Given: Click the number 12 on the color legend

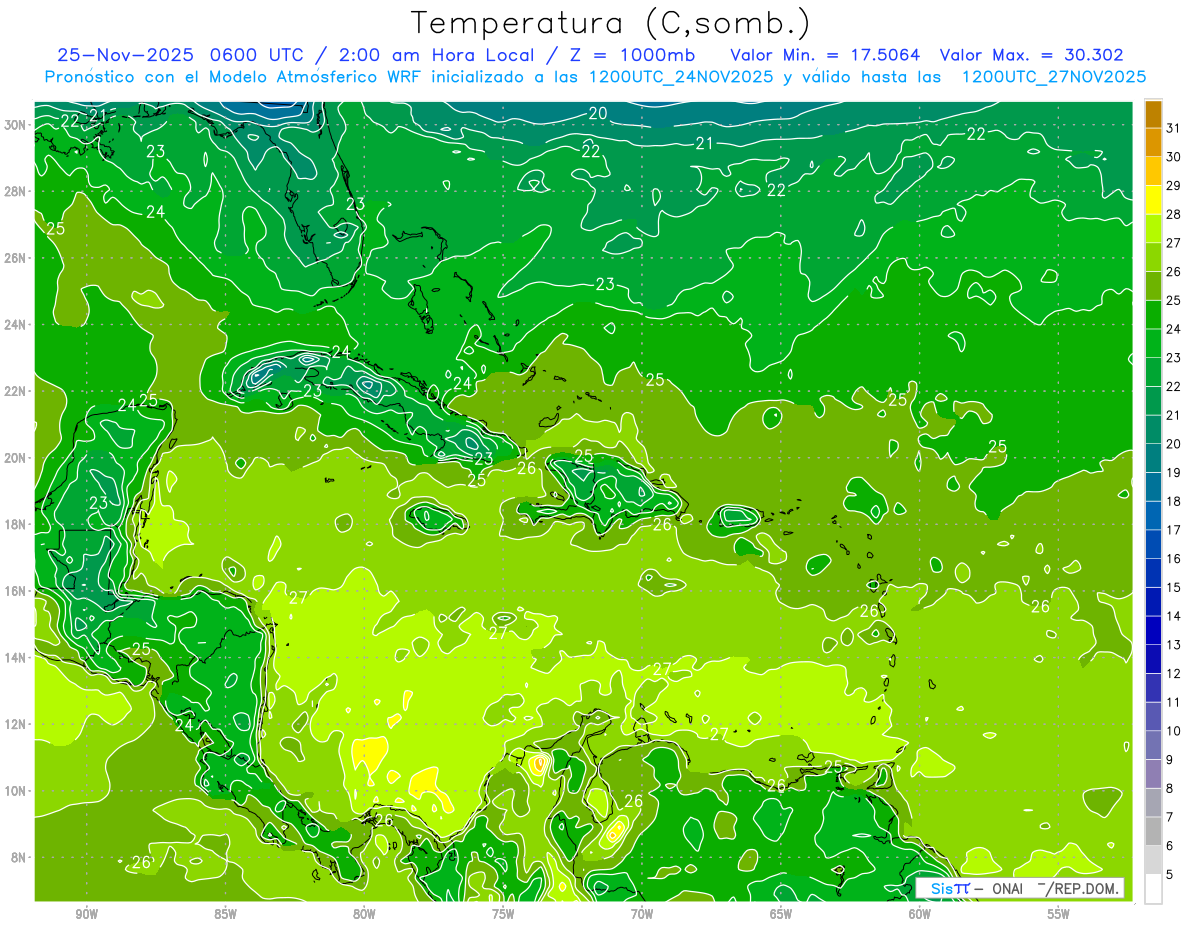Looking at the screenshot, I should [x=1174, y=674].
